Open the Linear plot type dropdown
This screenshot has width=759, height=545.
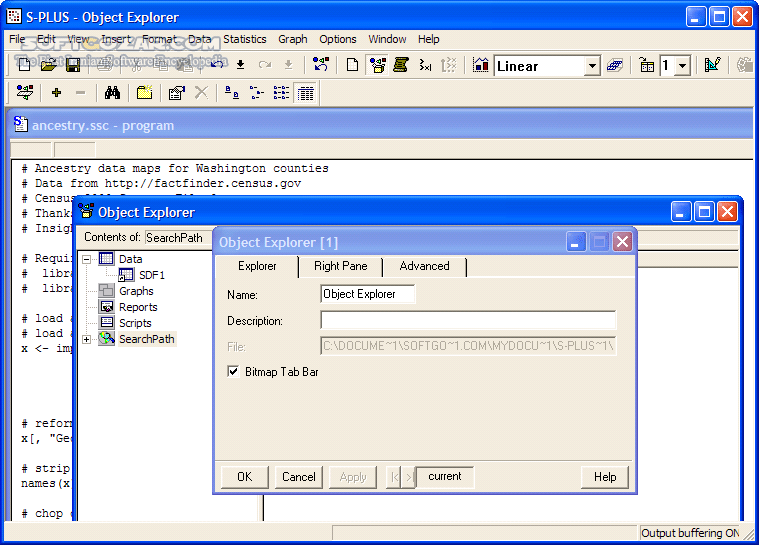point(592,66)
